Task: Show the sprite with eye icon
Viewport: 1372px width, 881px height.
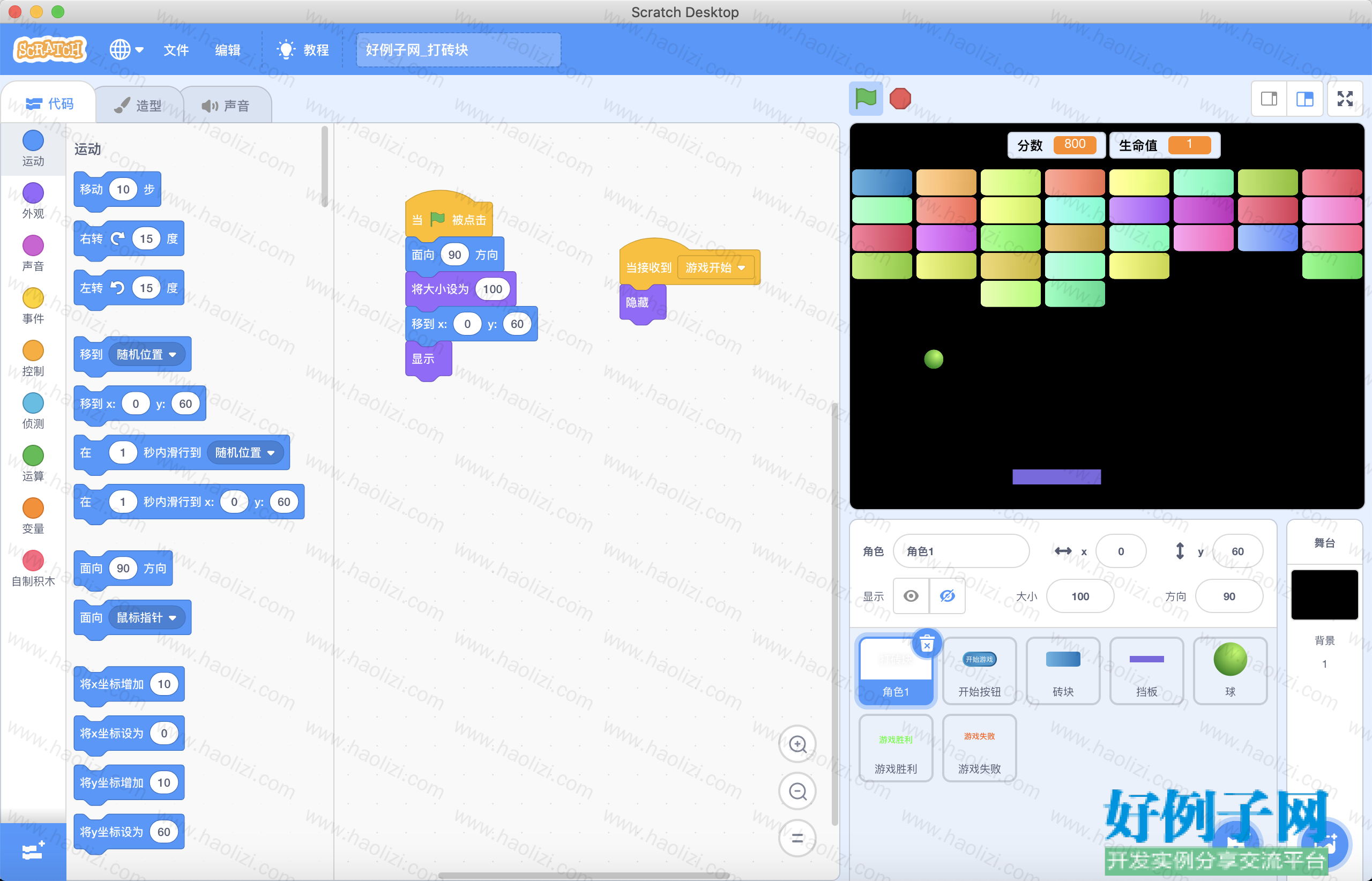Action: (x=912, y=596)
